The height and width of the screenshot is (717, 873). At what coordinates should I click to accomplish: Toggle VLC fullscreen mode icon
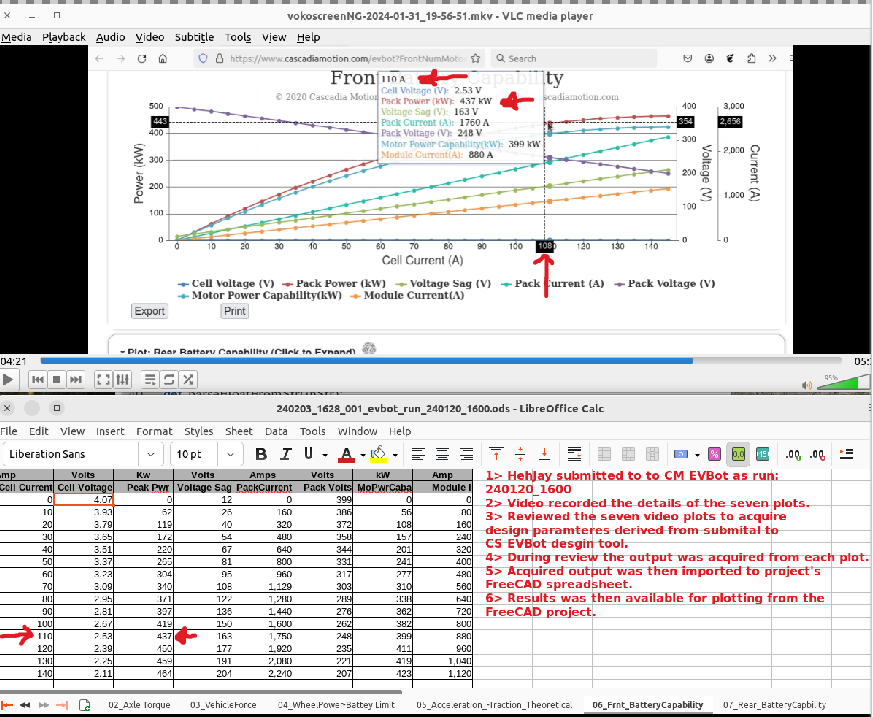tap(103, 380)
